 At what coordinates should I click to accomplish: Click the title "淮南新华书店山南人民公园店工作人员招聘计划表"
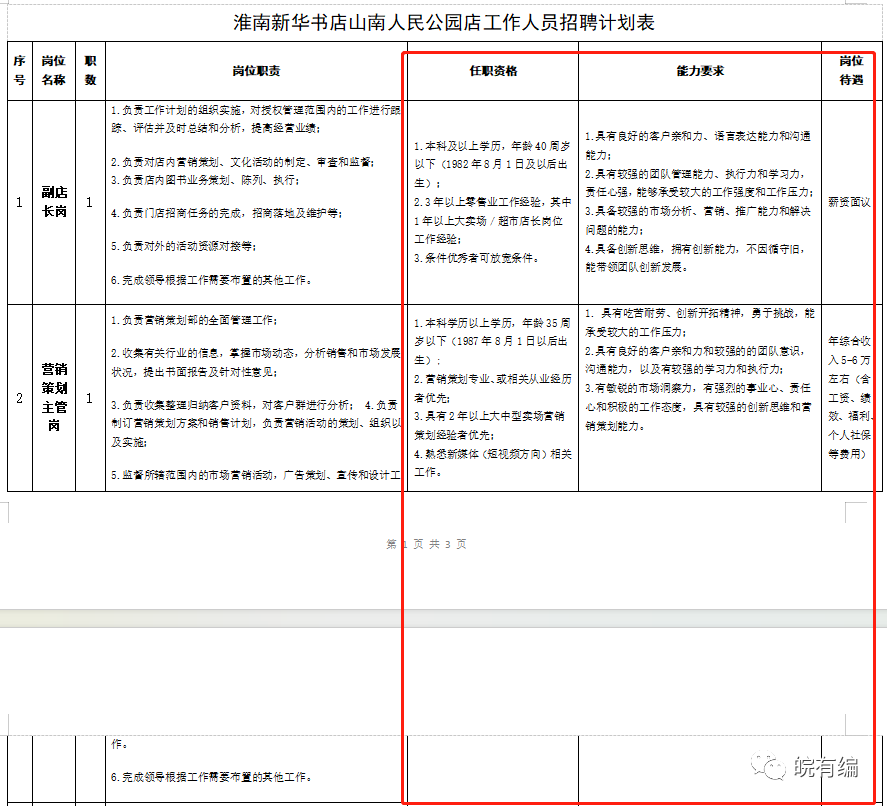point(444,23)
